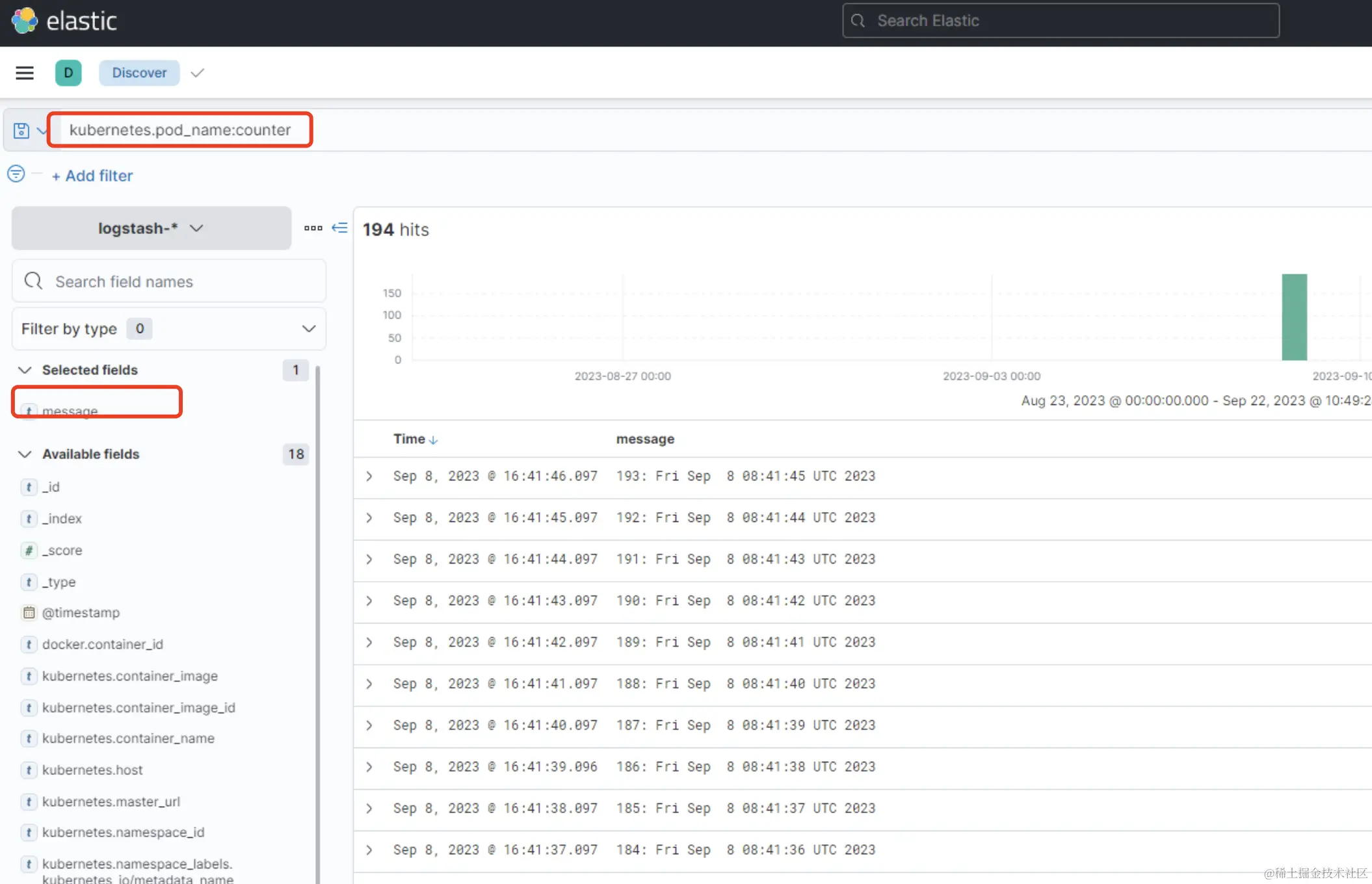Viewport: 1372px width, 884px height.
Task: Click the green histogram bar
Action: pos(1294,317)
